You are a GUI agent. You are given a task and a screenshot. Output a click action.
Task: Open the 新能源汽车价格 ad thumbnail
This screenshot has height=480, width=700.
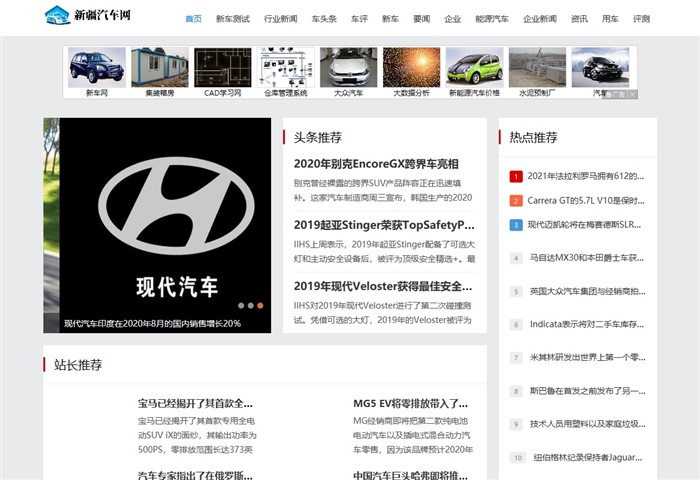coord(475,67)
